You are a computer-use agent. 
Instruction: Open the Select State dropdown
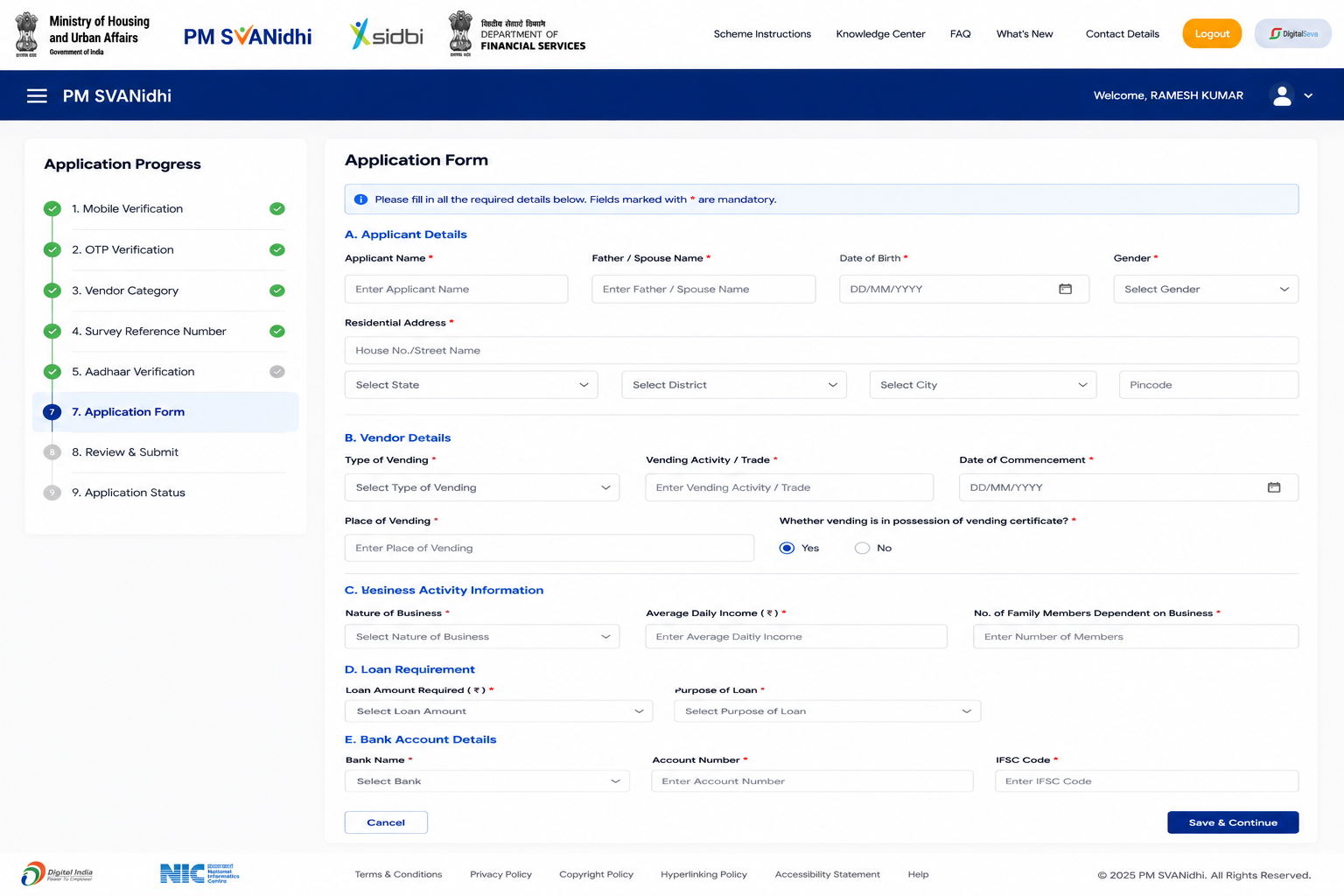(472, 385)
